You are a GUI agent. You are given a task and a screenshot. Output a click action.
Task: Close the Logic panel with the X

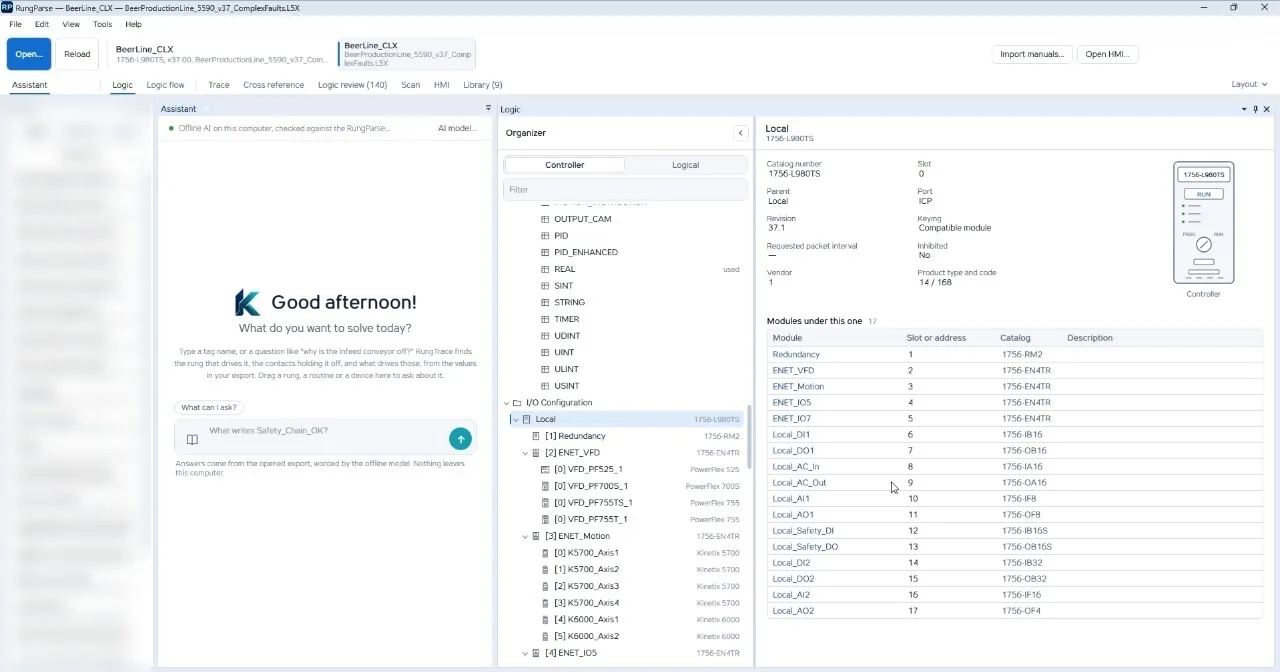[x=1267, y=109]
